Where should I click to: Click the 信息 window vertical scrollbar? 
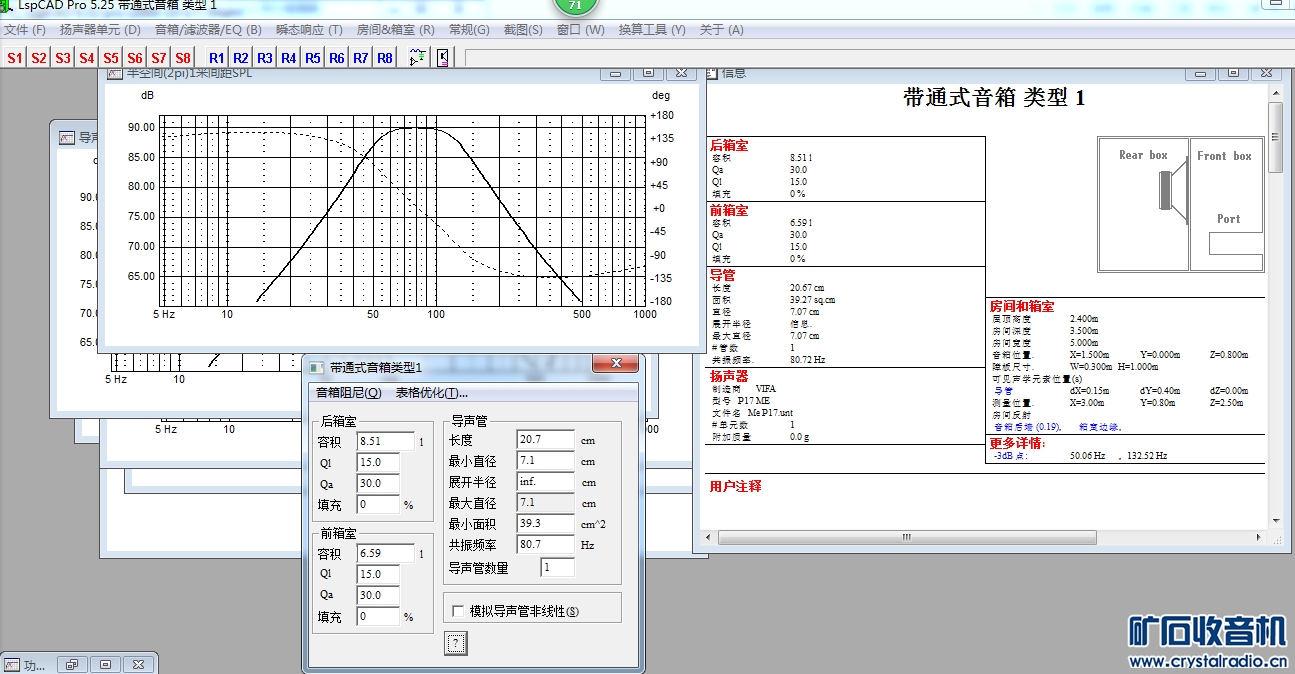point(1275,307)
